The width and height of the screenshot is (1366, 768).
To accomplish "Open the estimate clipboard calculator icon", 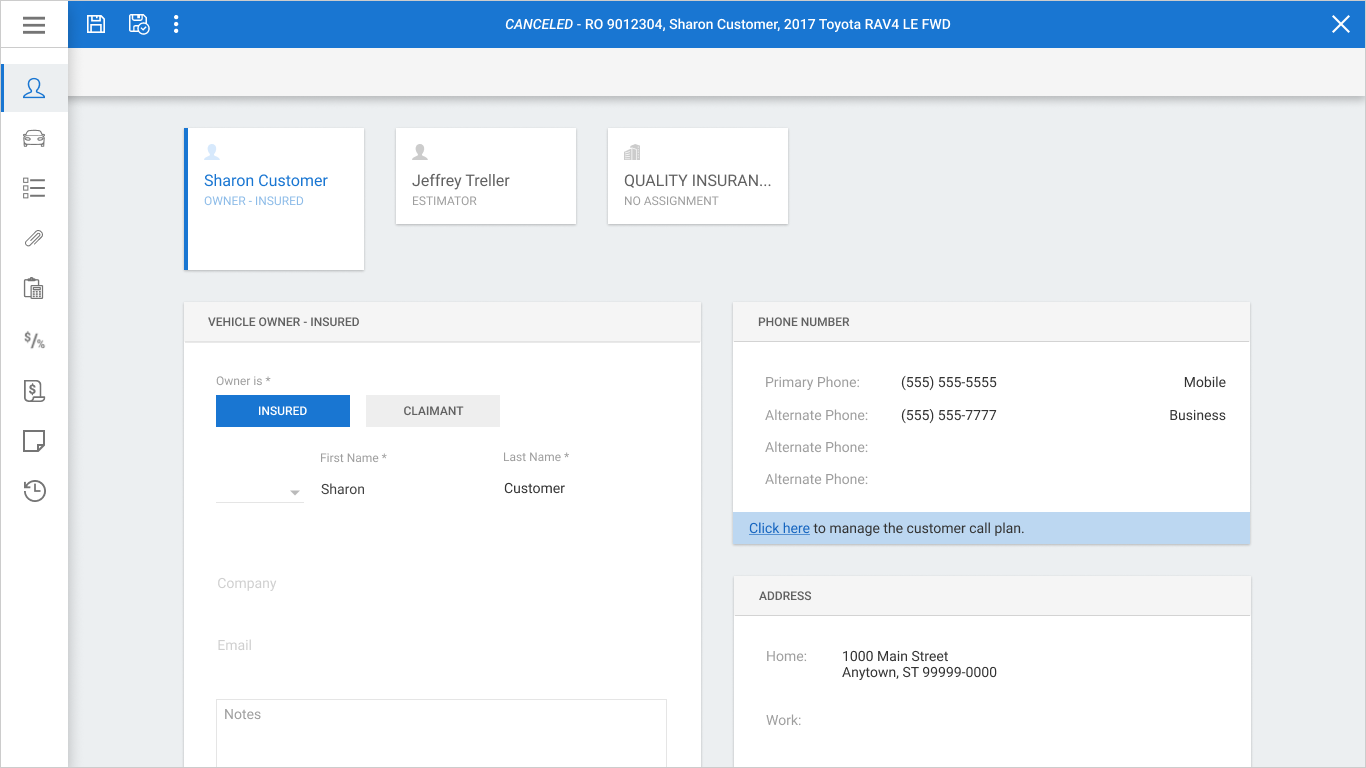I will 34,289.
